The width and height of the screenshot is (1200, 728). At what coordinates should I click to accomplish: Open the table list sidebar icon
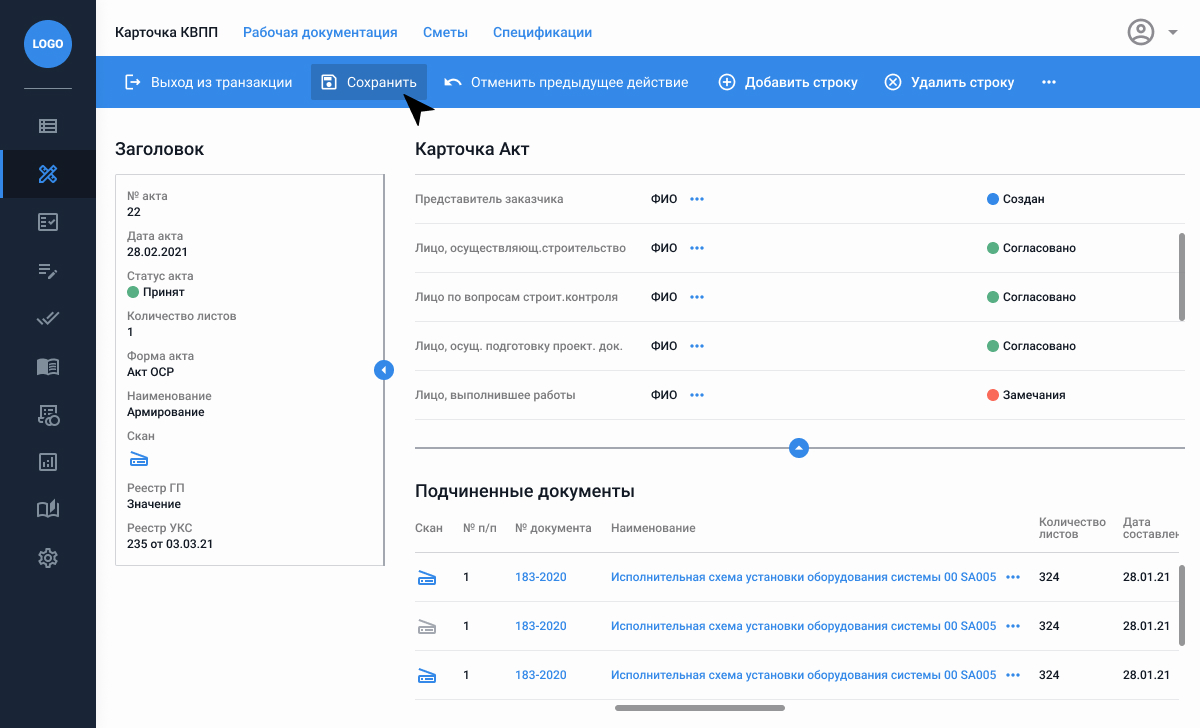click(x=48, y=126)
